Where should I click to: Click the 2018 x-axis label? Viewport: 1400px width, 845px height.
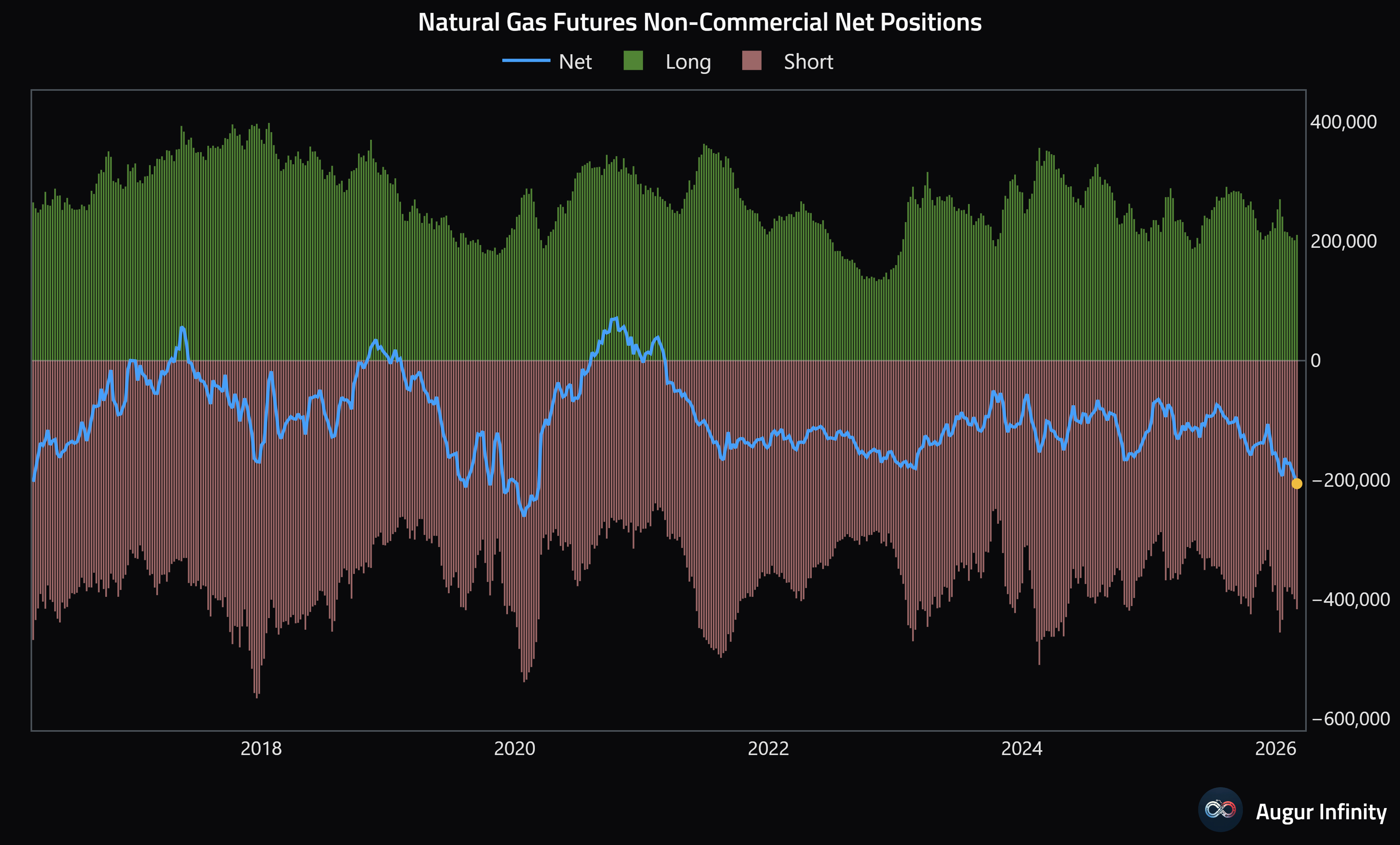click(261, 749)
